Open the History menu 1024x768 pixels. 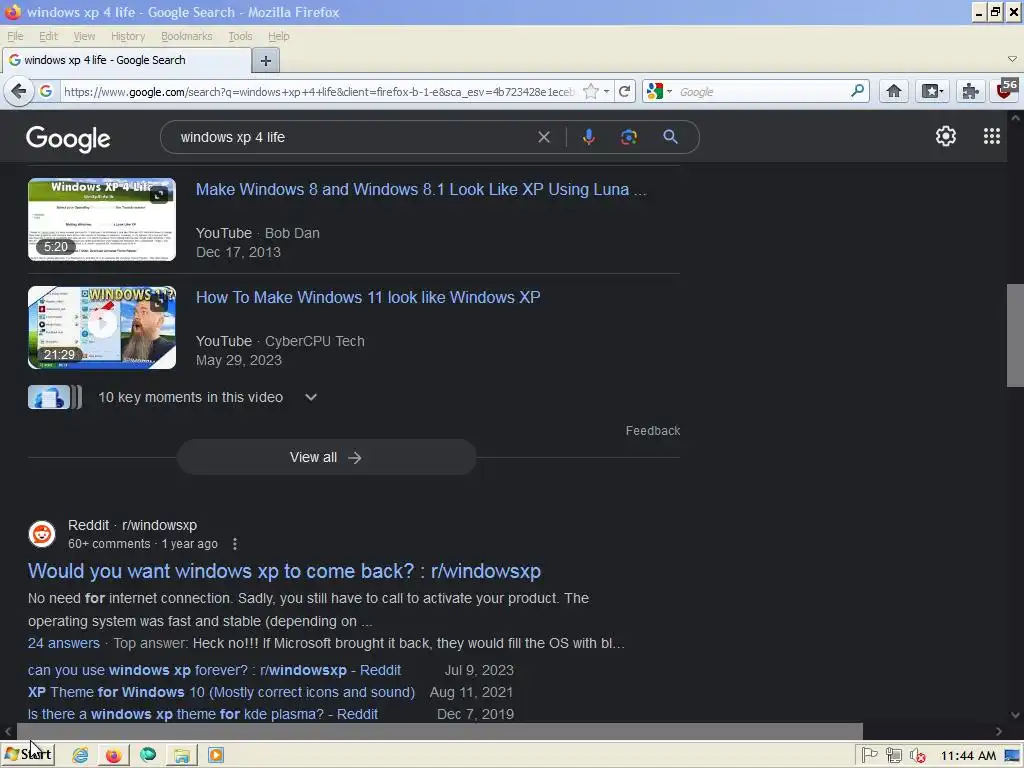127,36
